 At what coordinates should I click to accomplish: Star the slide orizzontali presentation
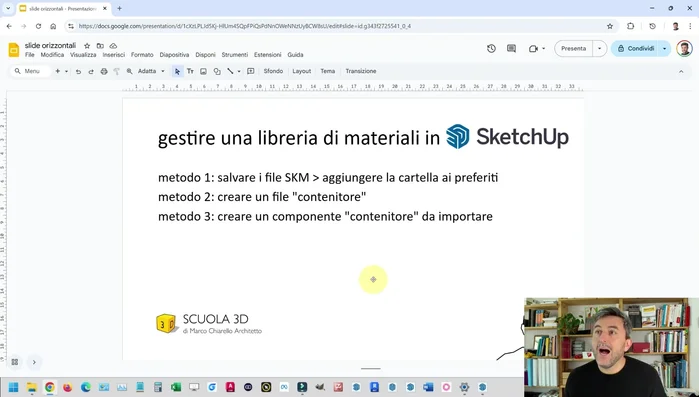87,45
